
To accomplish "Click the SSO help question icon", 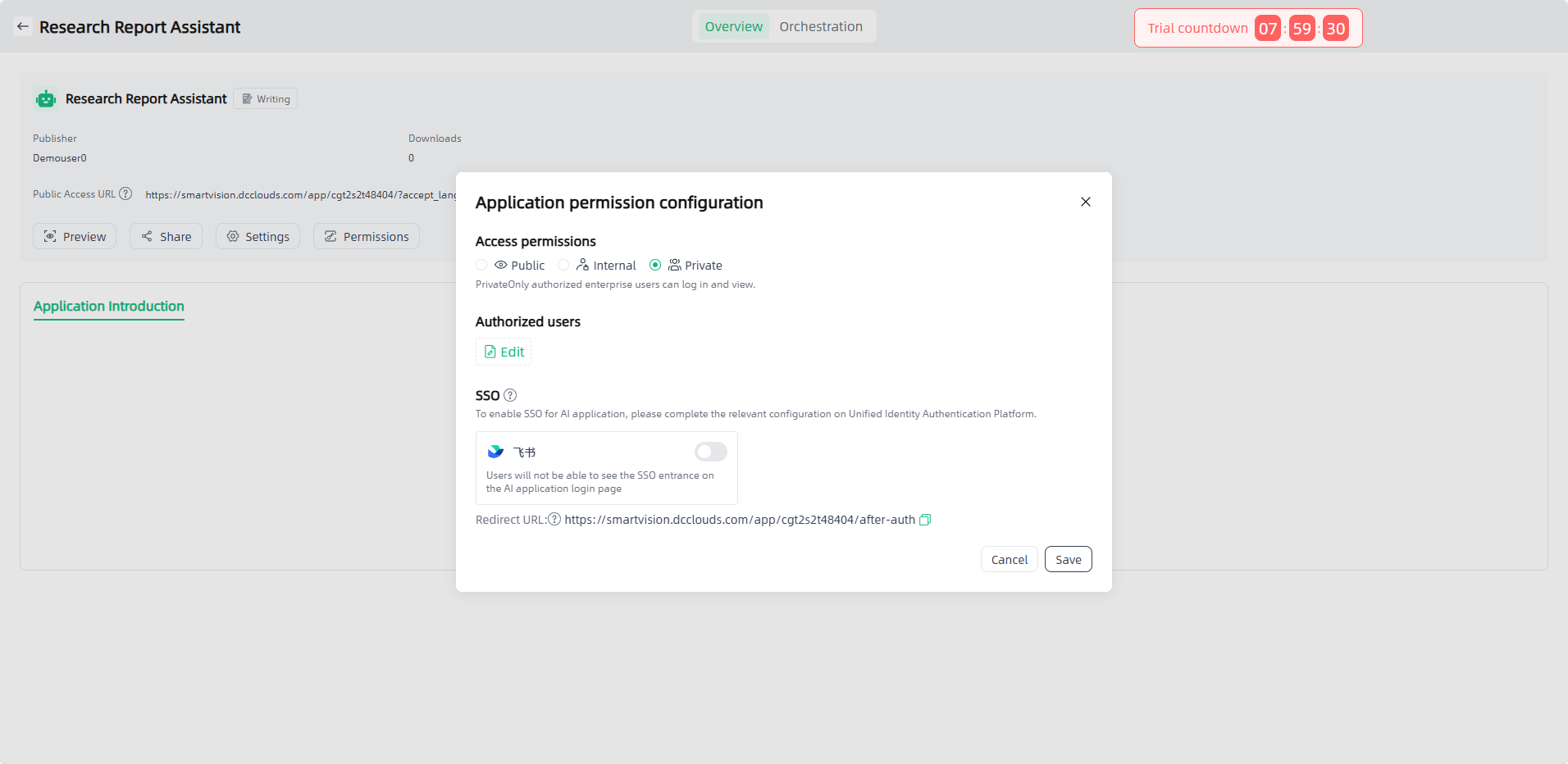I will click(x=510, y=395).
